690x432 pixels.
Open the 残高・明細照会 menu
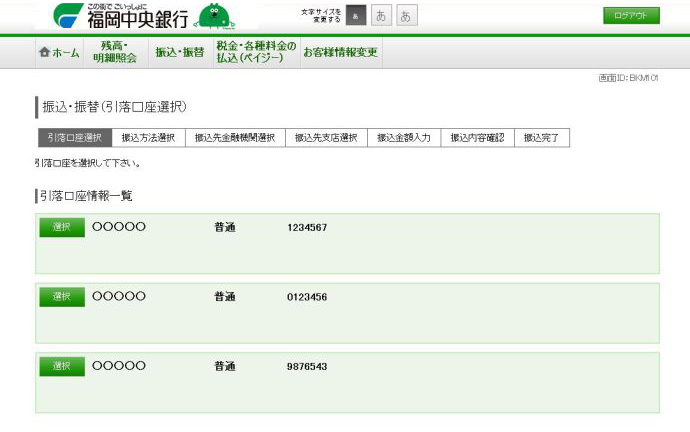(x=115, y=53)
